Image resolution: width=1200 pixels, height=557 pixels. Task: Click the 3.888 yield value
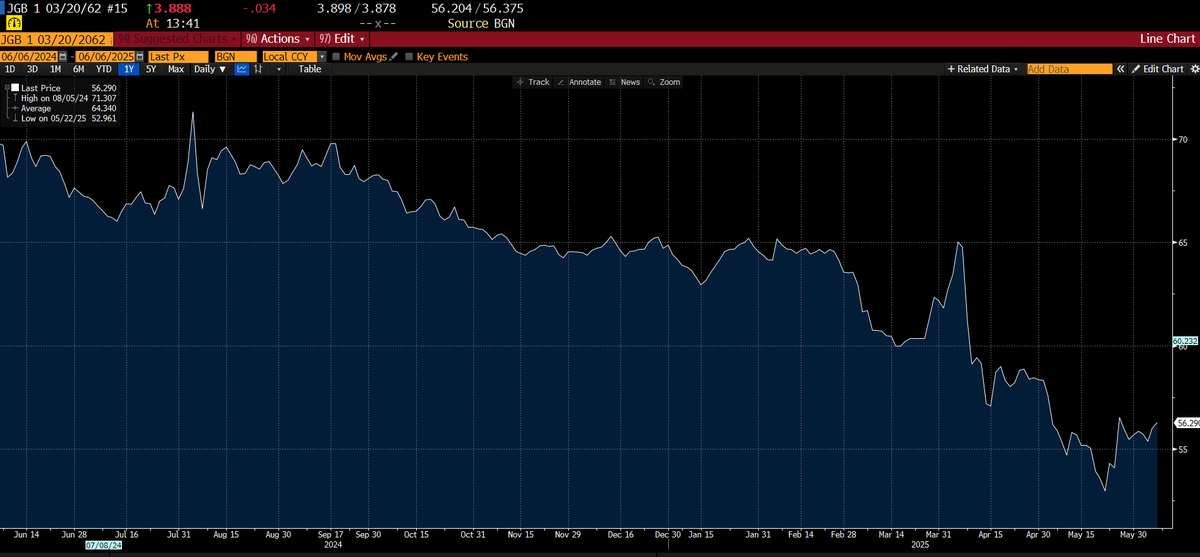tap(172, 8)
